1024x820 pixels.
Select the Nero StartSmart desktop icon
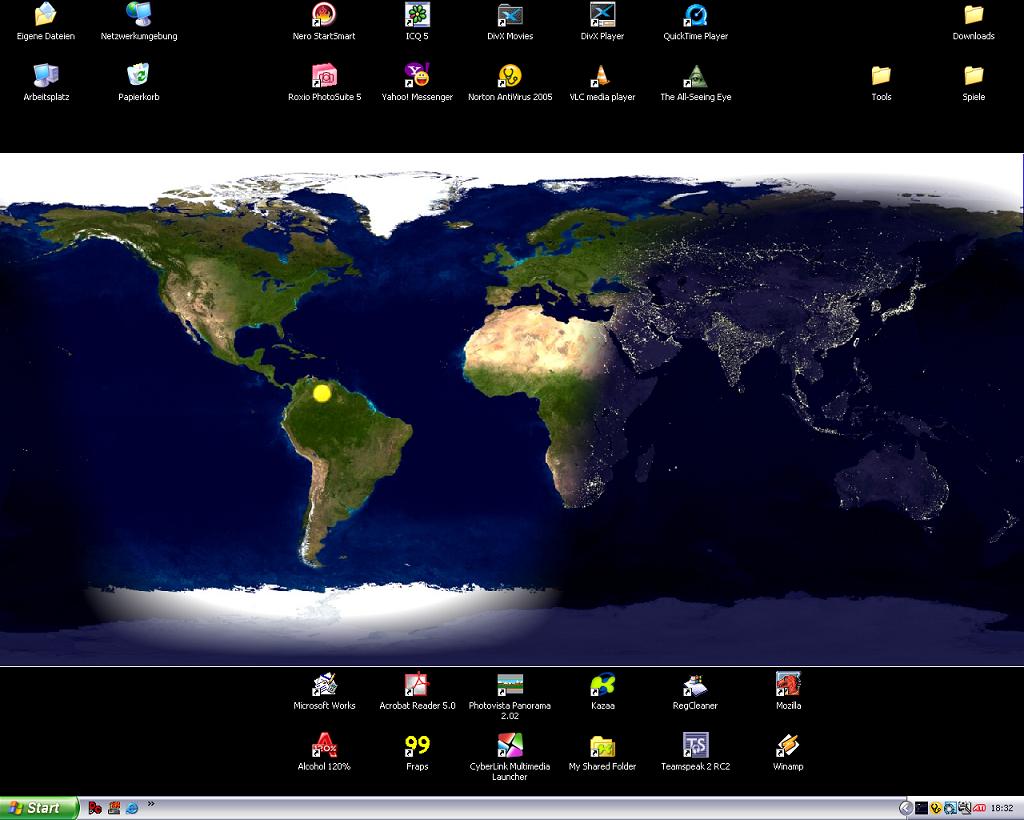point(324,15)
